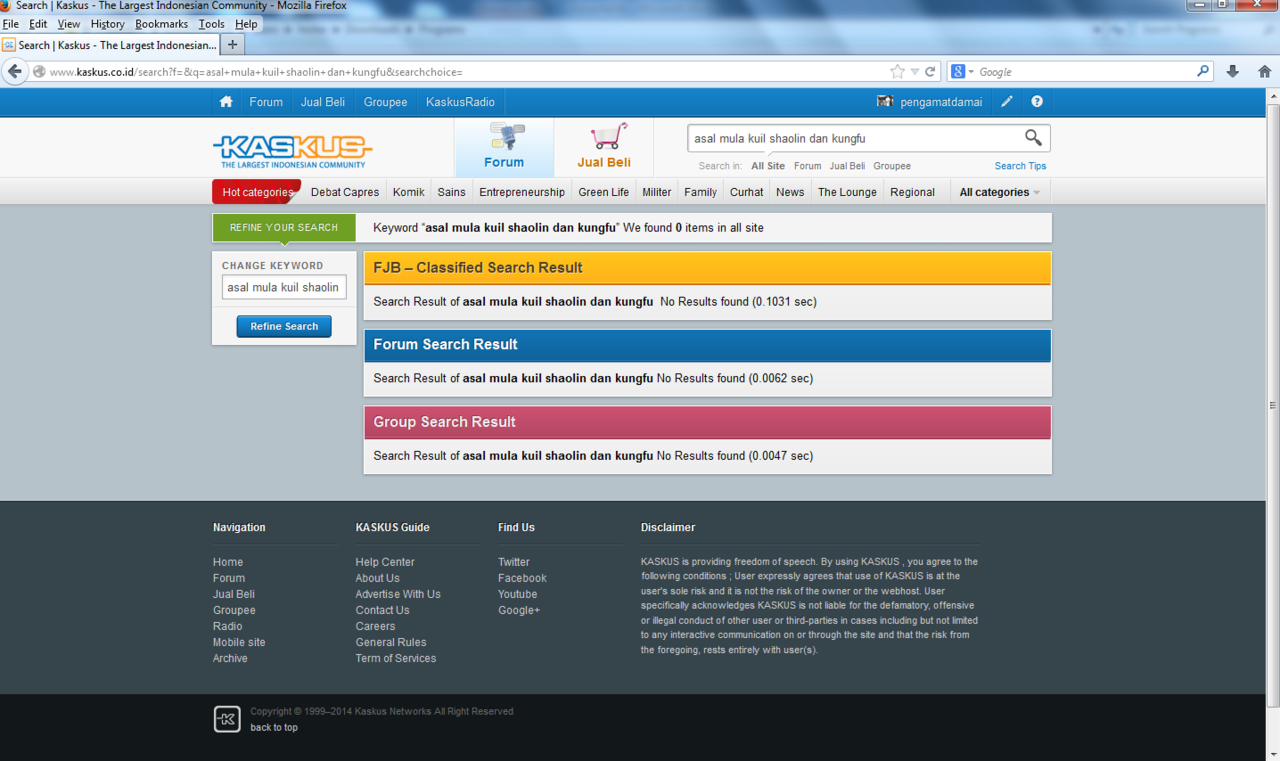Open the Google search engine dropdown
The image size is (1280, 761).
click(961, 72)
